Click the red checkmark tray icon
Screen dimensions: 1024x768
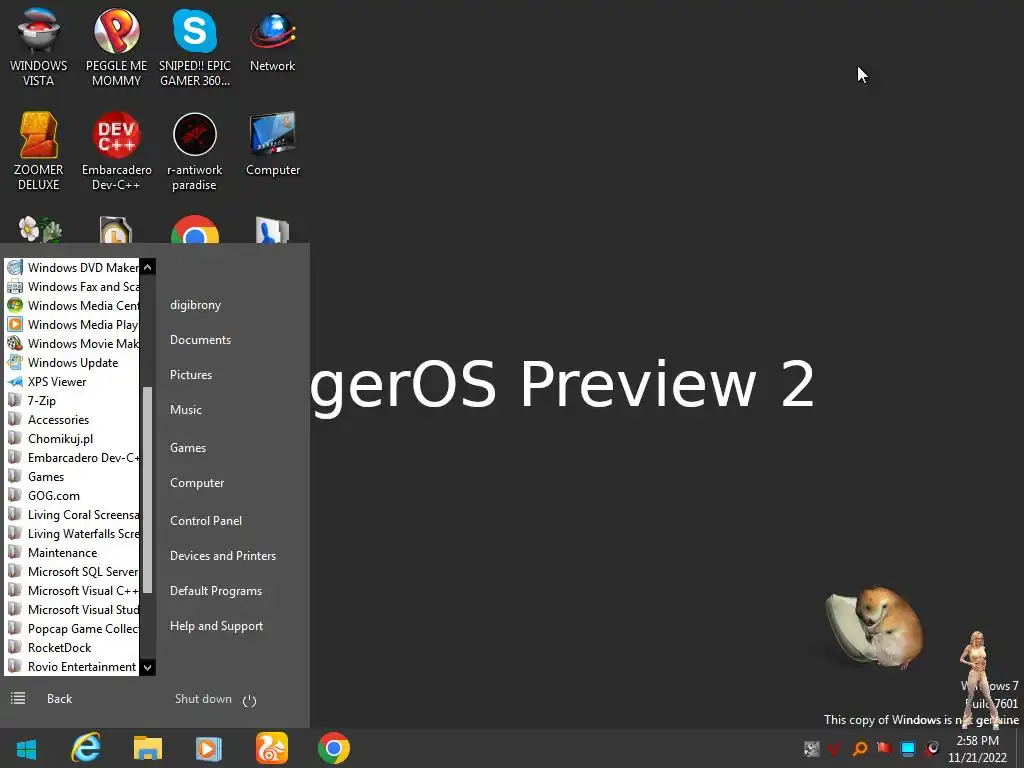click(x=835, y=748)
